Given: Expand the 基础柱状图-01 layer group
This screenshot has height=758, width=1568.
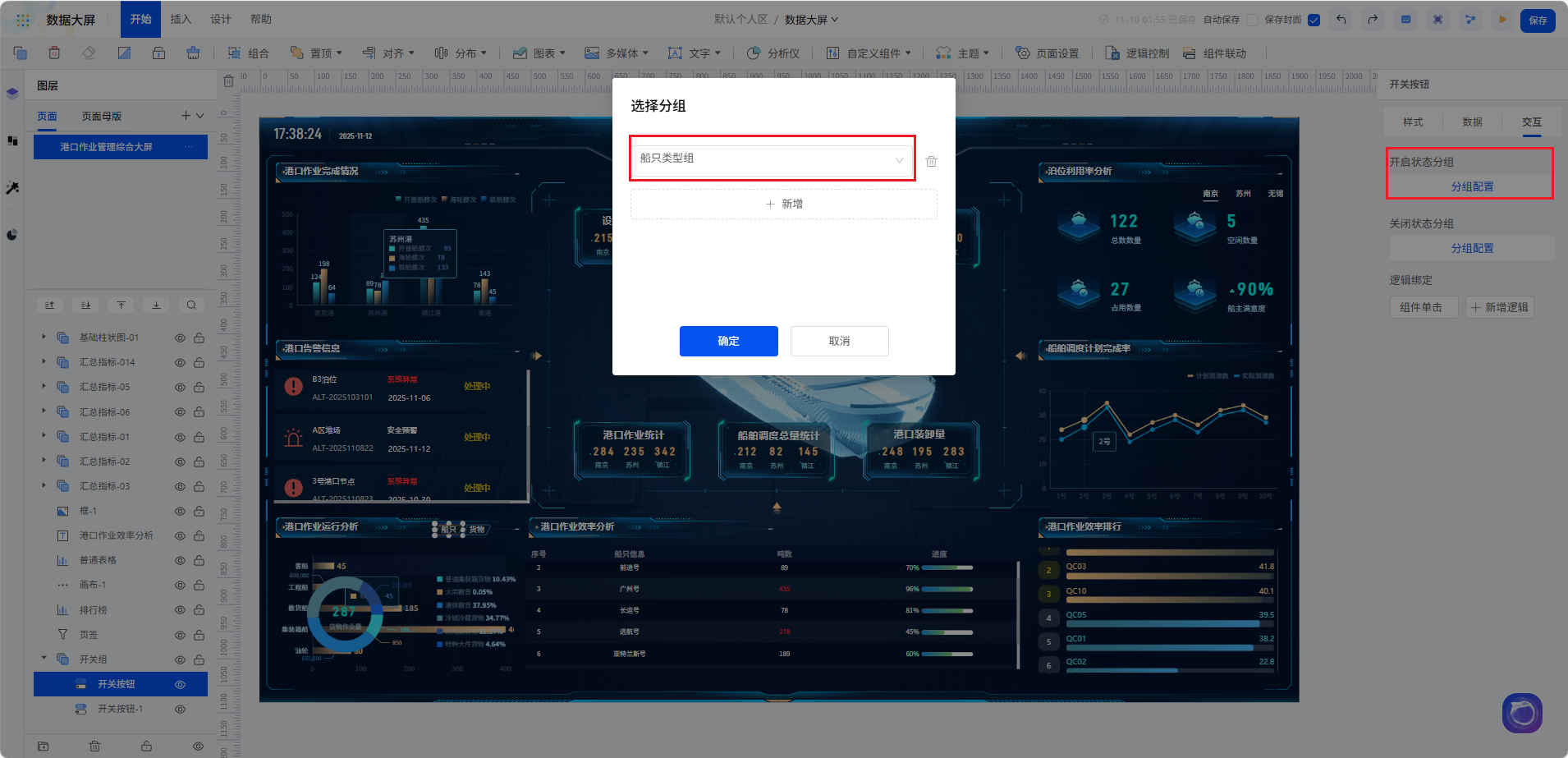Looking at the screenshot, I should [x=44, y=337].
